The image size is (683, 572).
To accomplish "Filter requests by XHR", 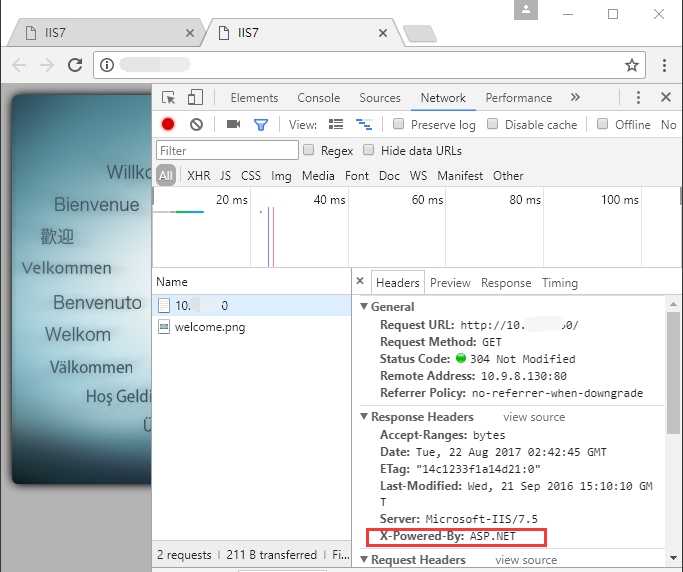I will [x=199, y=176].
